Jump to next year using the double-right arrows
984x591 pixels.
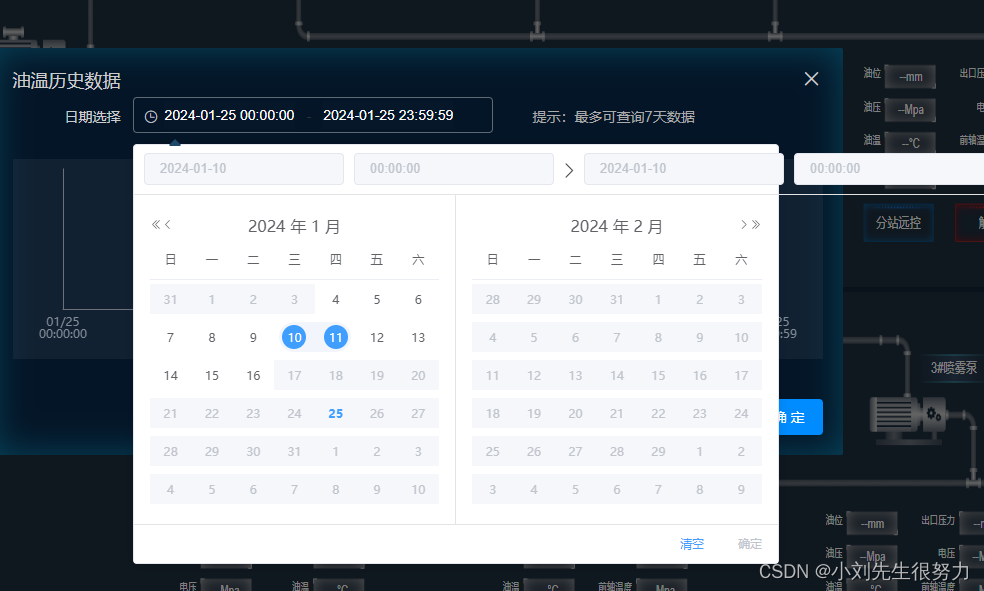[756, 224]
